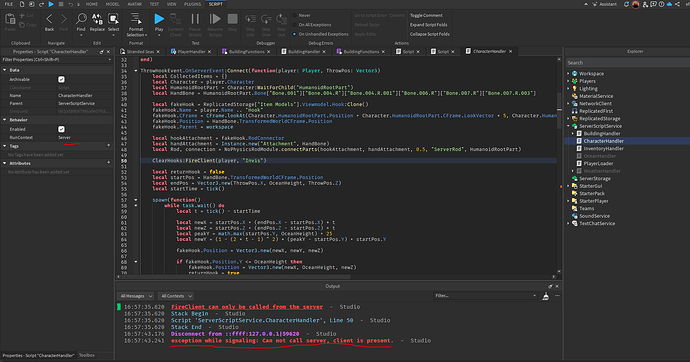Viewport: 690px width, 362px height.
Task: Open the Assistant icon in top bar
Action: [595, 4]
